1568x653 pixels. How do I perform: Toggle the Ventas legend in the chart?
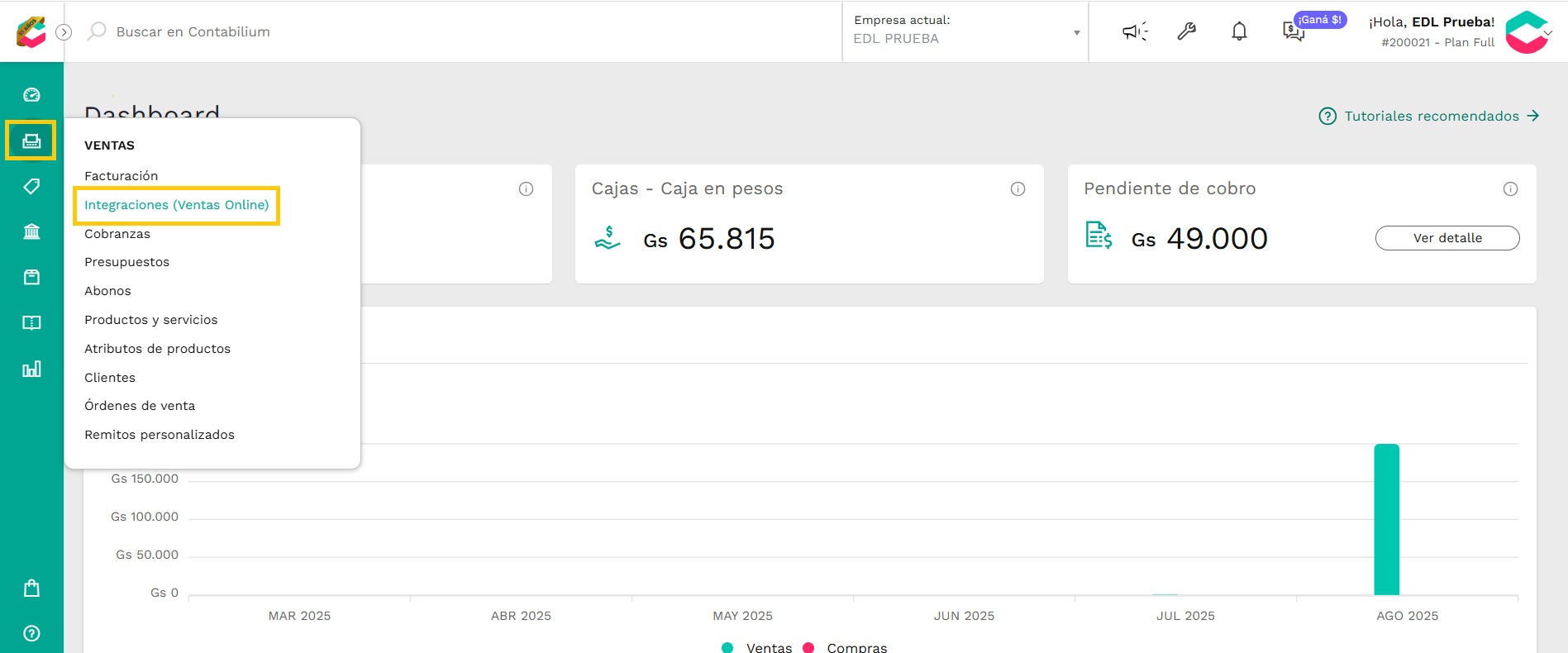point(756,648)
